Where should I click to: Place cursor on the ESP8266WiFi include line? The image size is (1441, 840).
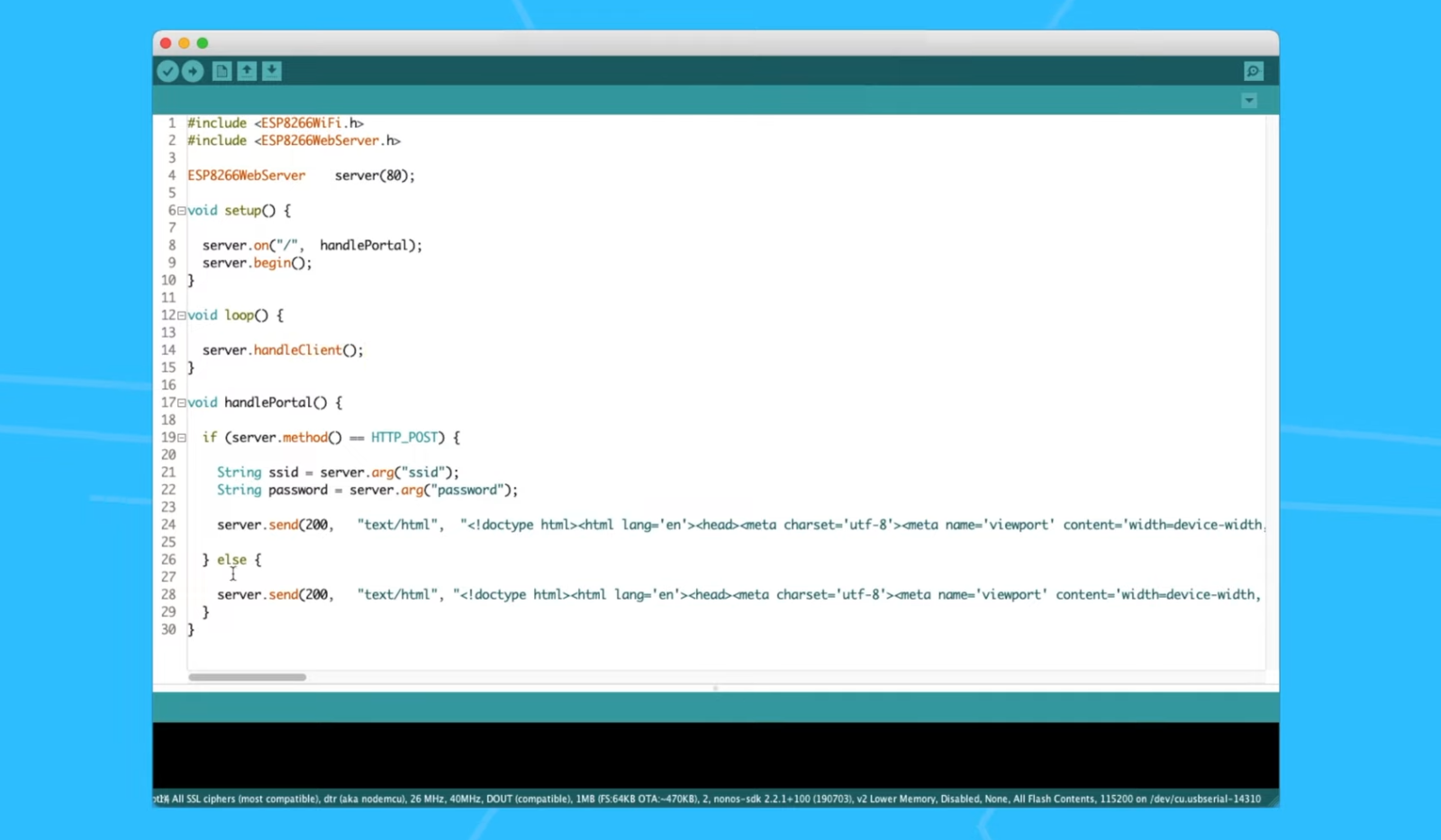276,122
